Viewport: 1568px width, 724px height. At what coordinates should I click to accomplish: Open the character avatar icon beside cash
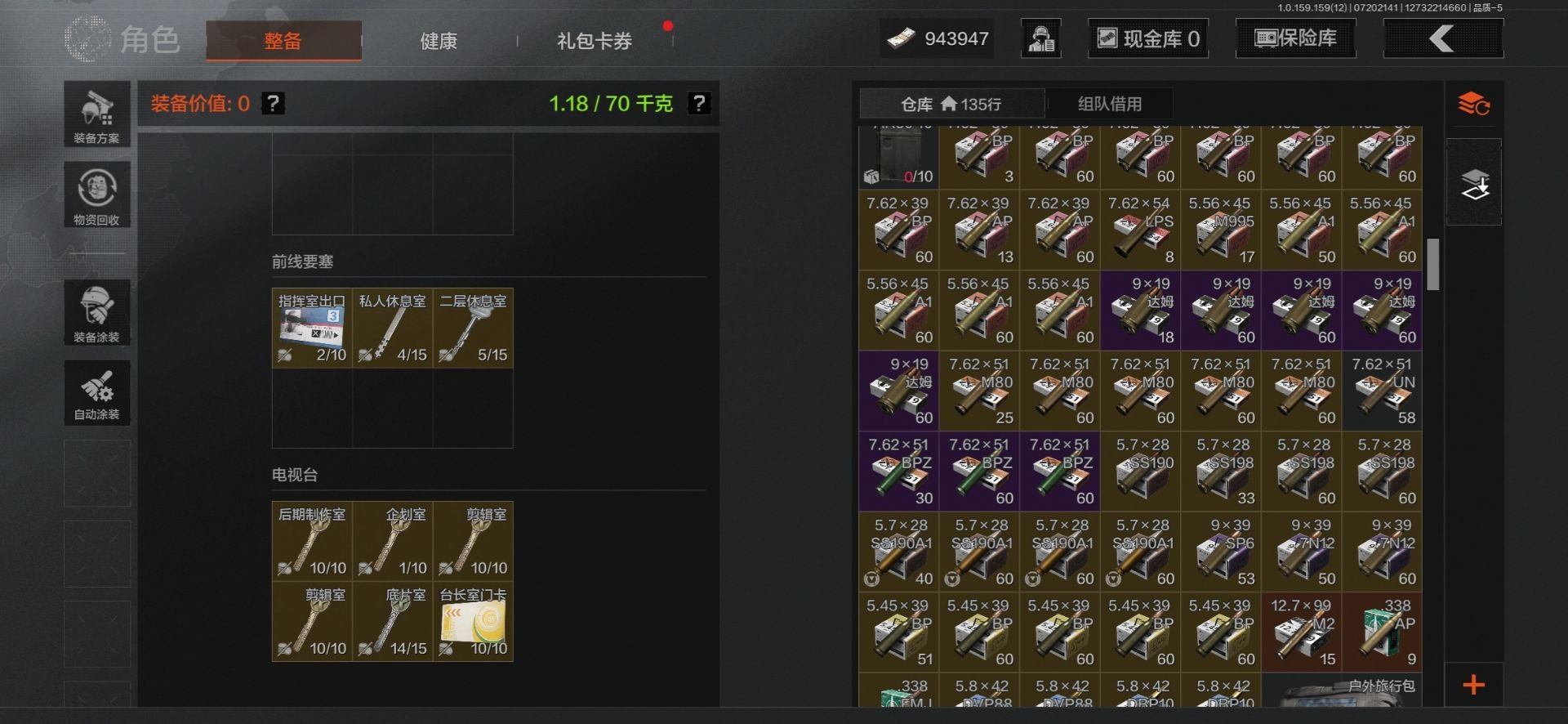[1041, 38]
